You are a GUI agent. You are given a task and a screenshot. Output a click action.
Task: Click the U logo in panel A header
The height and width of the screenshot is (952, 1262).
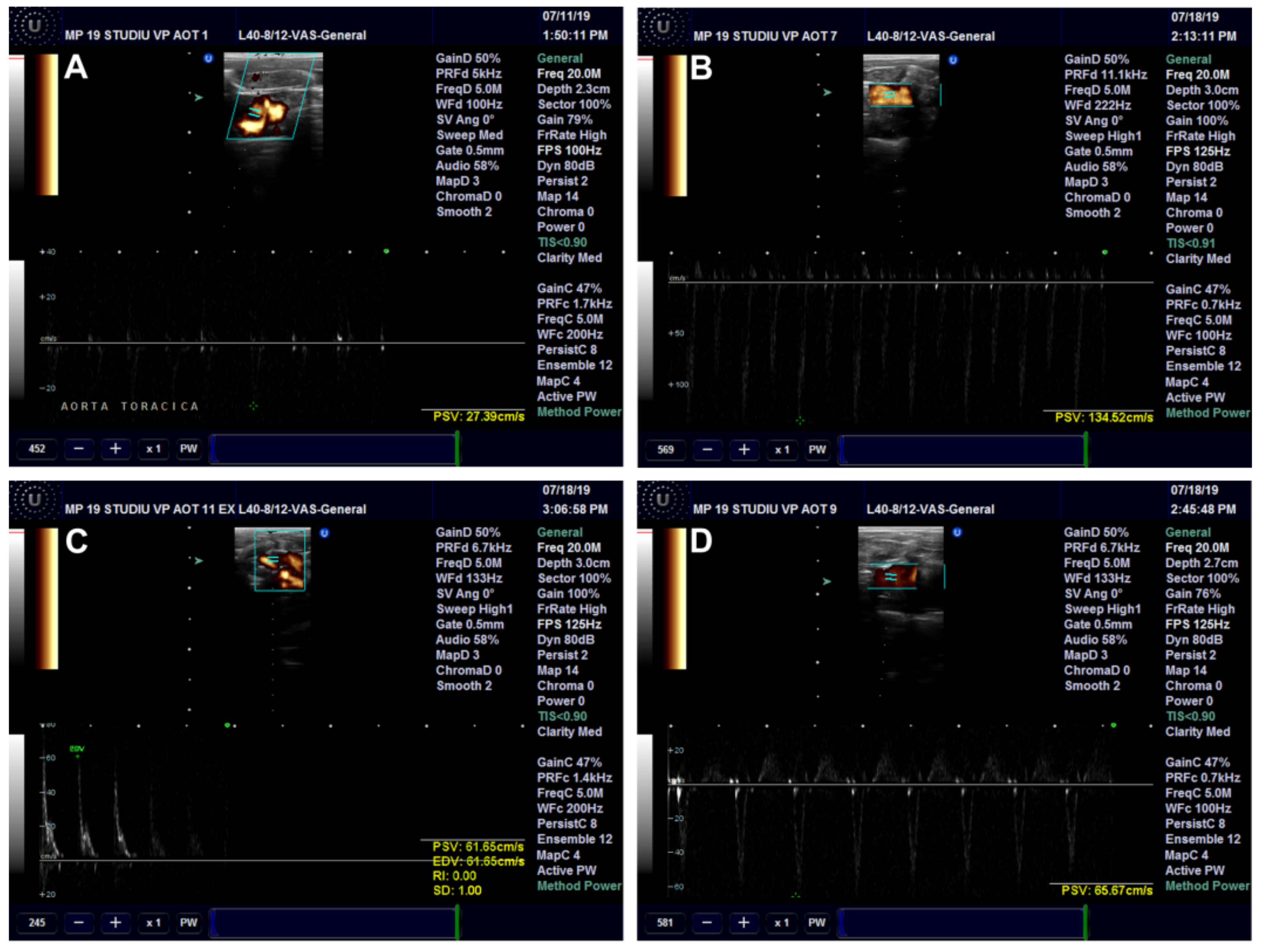click(34, 26)
